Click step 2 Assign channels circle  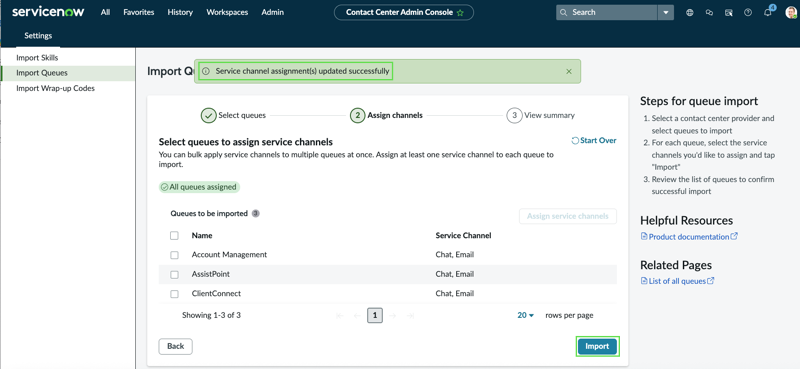(x=357, y=115)
